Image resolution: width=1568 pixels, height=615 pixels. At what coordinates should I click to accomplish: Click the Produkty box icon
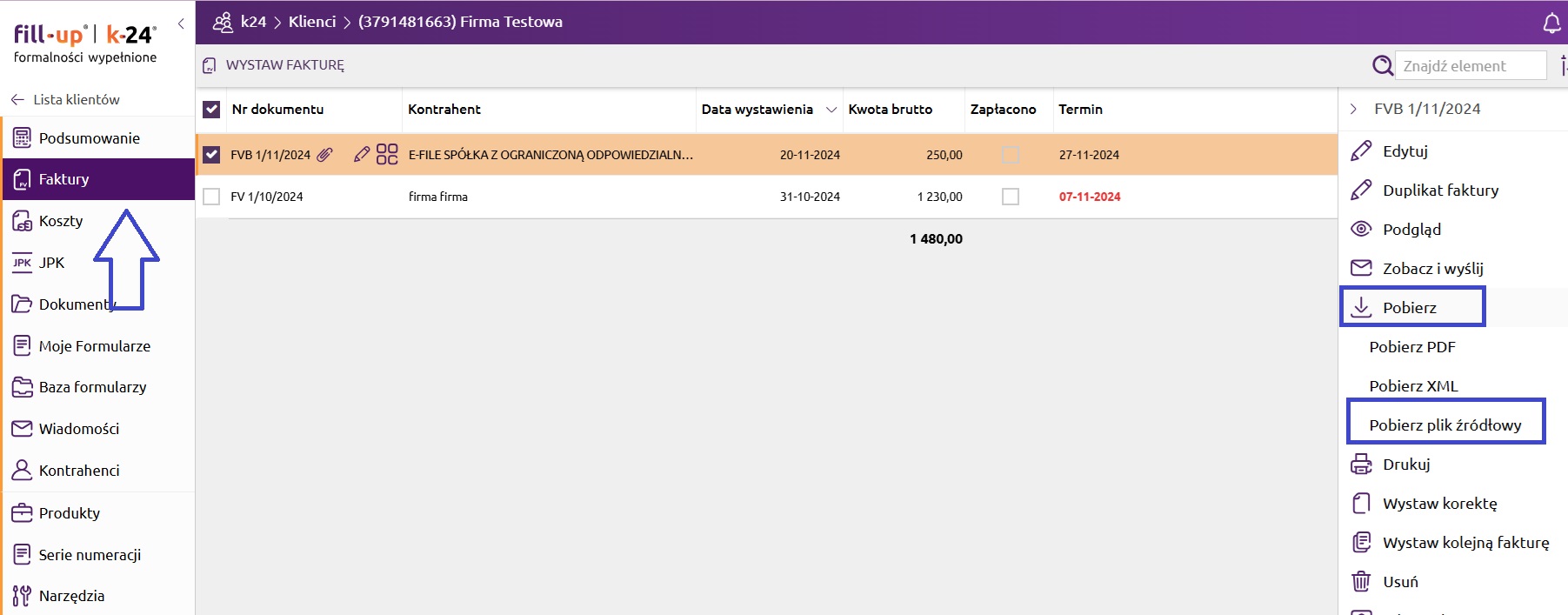coord(22,513)
